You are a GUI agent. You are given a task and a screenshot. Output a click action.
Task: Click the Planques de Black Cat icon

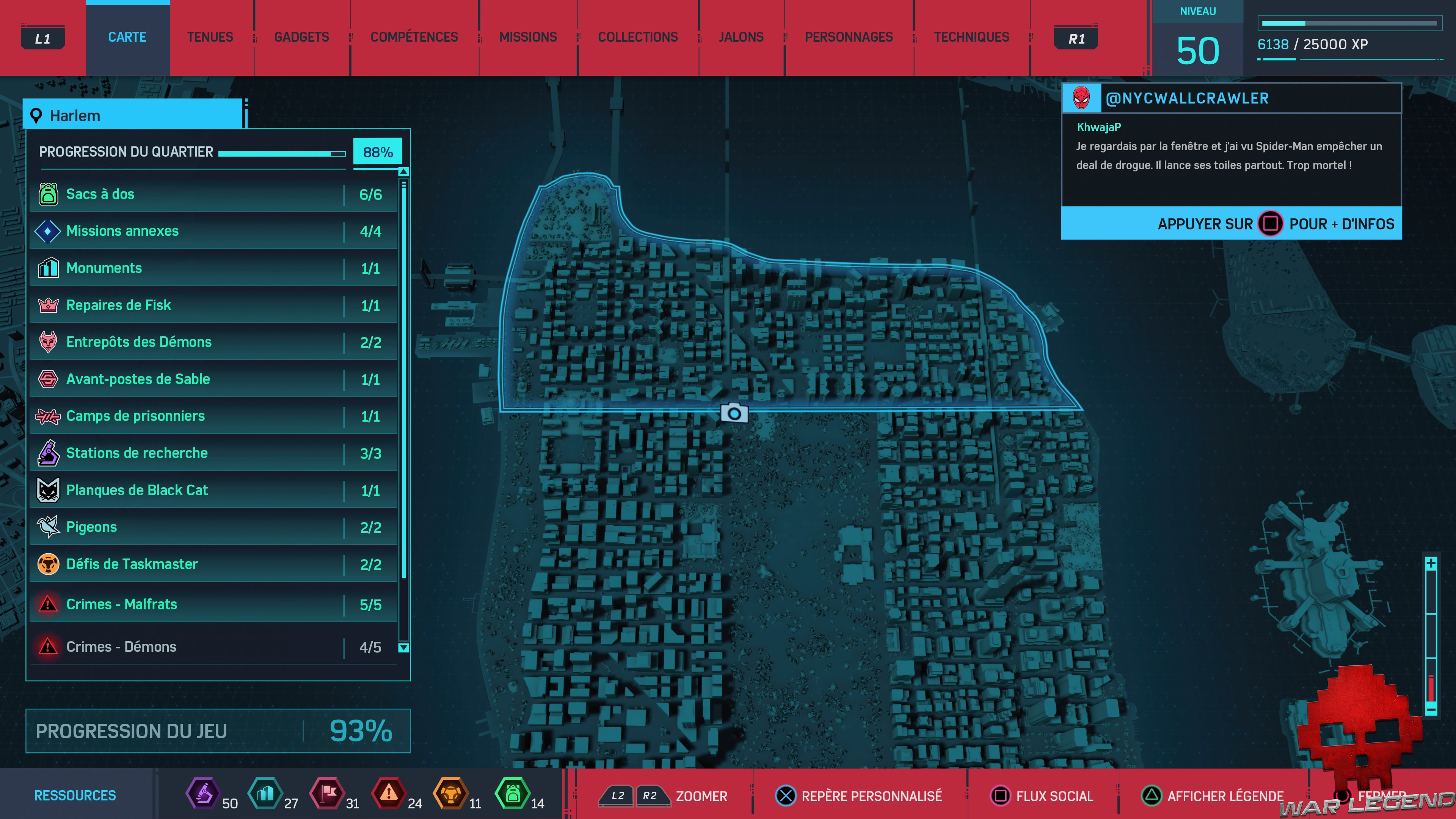[48, 490]
